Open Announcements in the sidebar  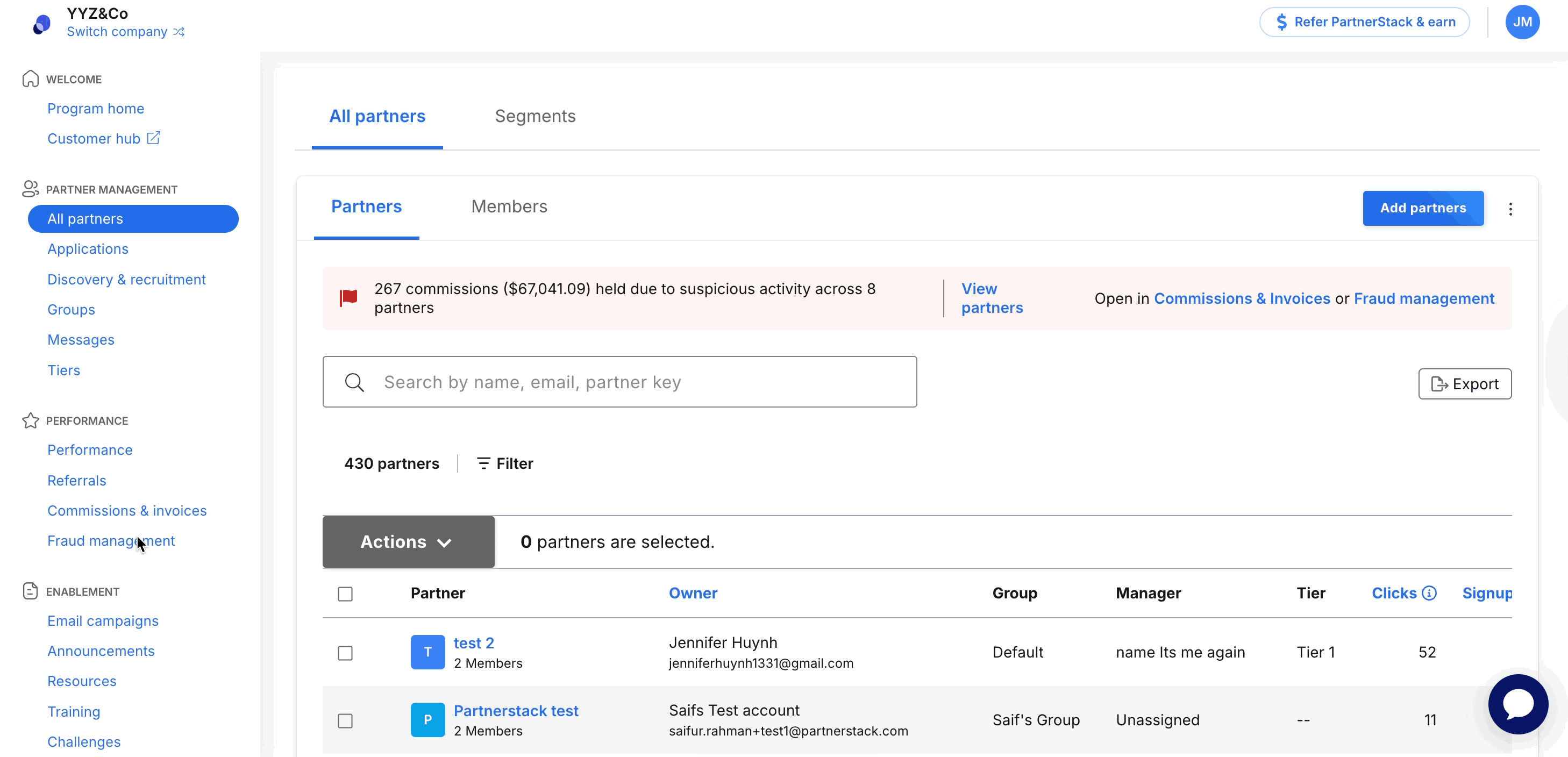101,651
